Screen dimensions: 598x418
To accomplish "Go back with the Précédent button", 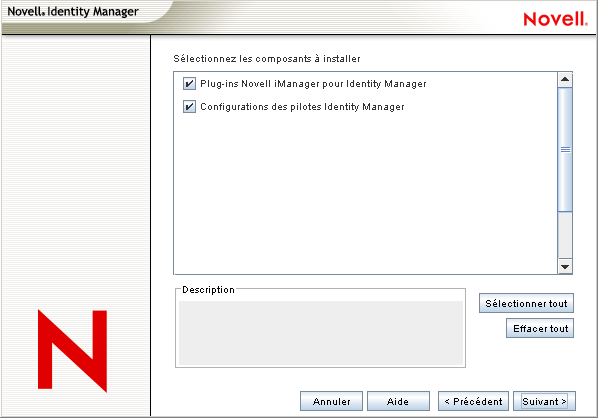I will point(473,401).
